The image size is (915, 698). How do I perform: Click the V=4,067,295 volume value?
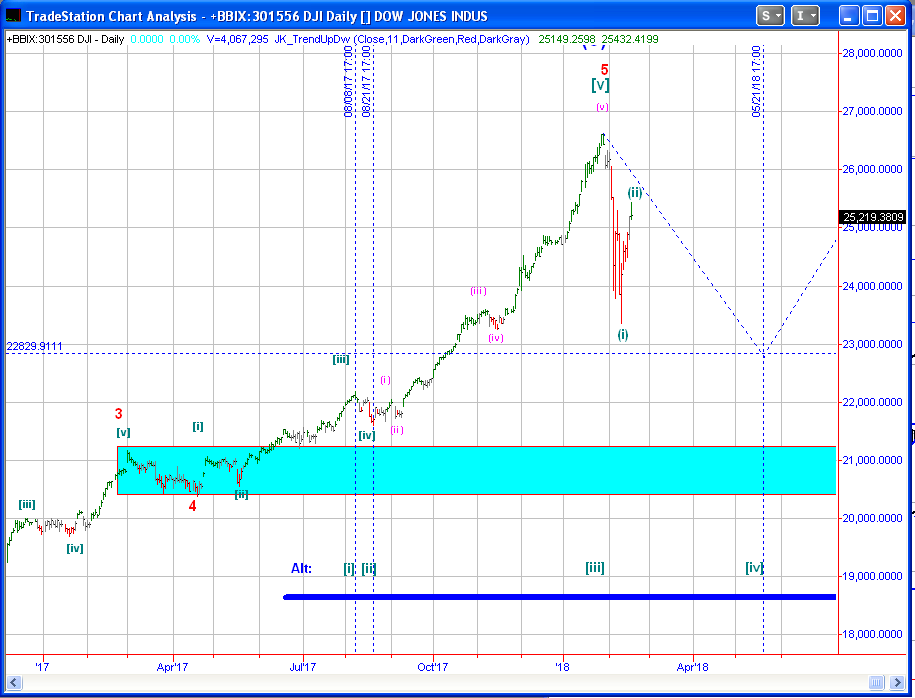(238, 39)
